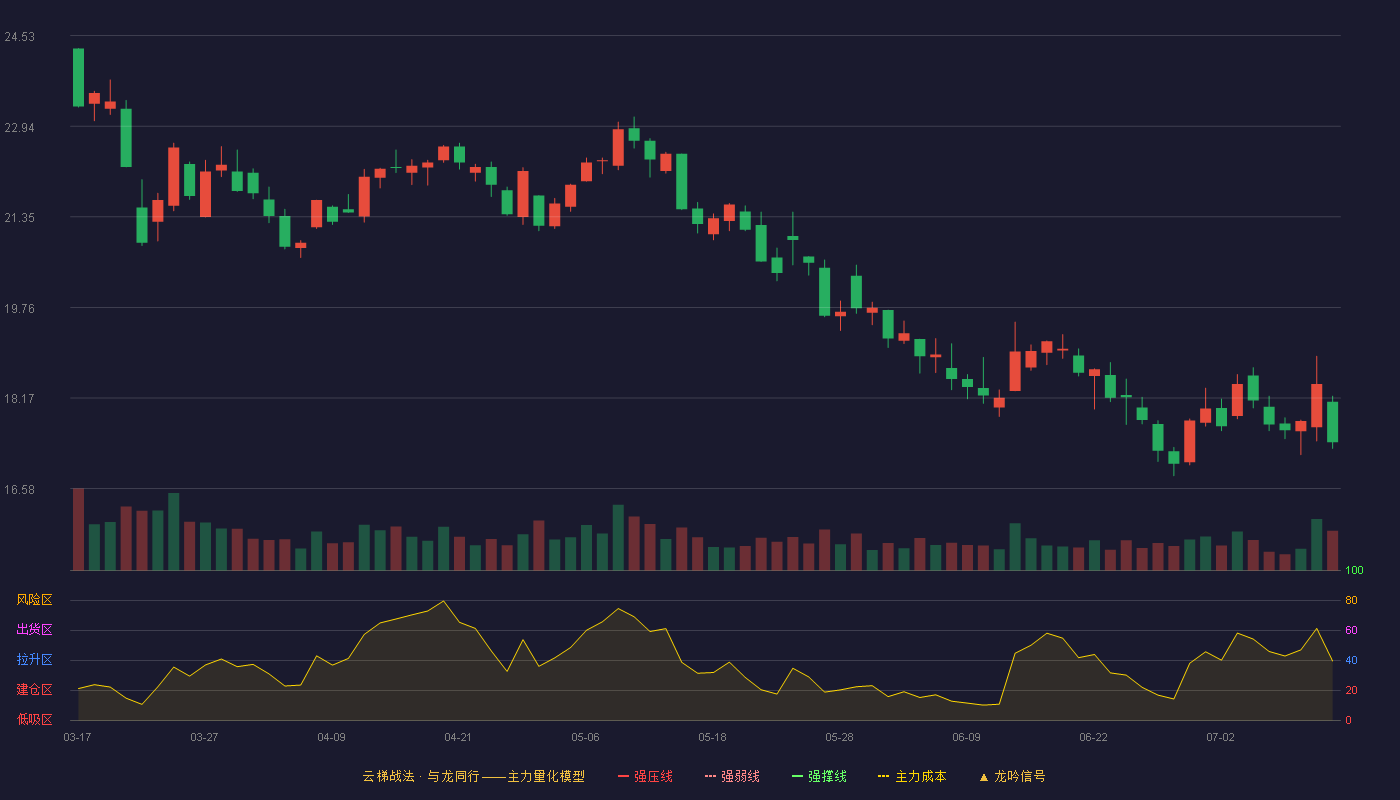Toggle the 主力成本 legend series
Viewport: 1400px width, 800px height.
(912, 776)
